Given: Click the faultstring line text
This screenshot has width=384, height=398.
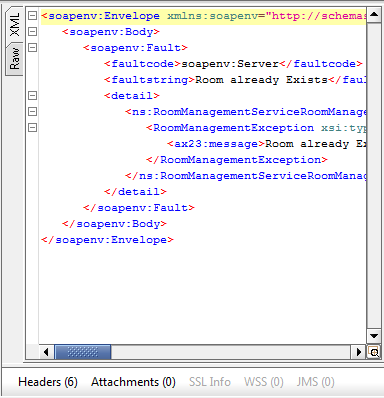Looking at the screenshot, I should coord(235,80).
